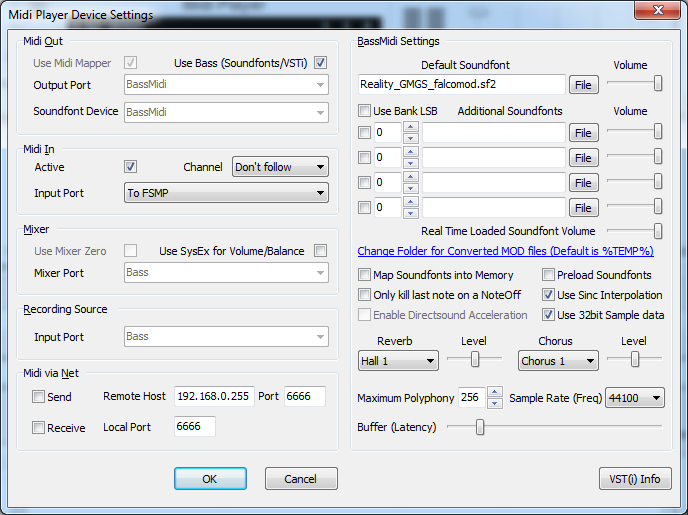688x515 pixels.
Task: Decrease Maximum Polyphony with down arrow
Action: tap(494, 403)
